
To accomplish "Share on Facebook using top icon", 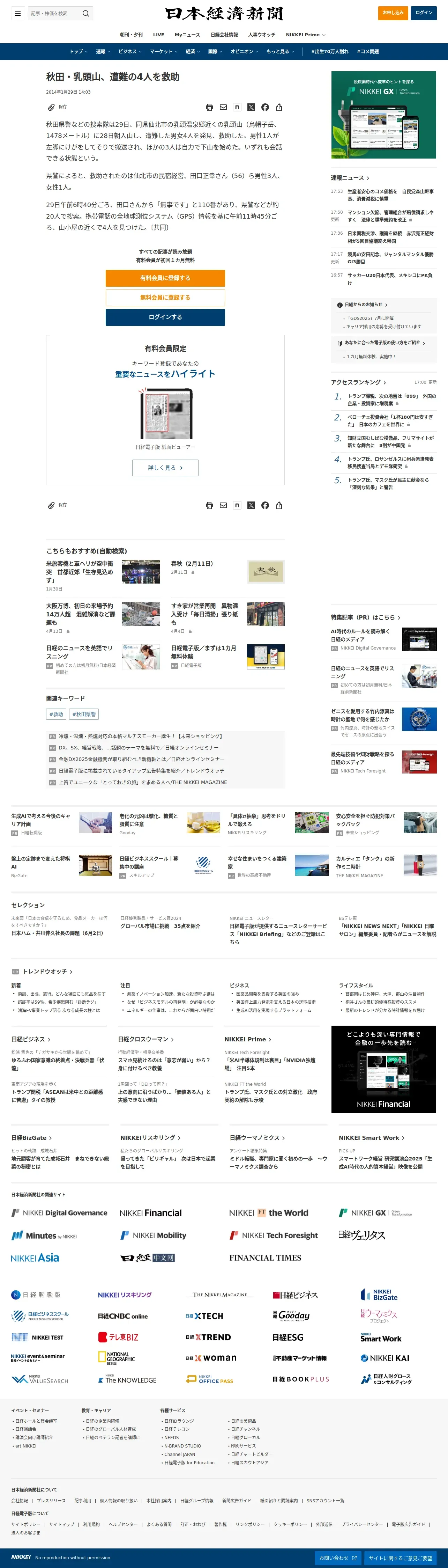I will (265, 107).
